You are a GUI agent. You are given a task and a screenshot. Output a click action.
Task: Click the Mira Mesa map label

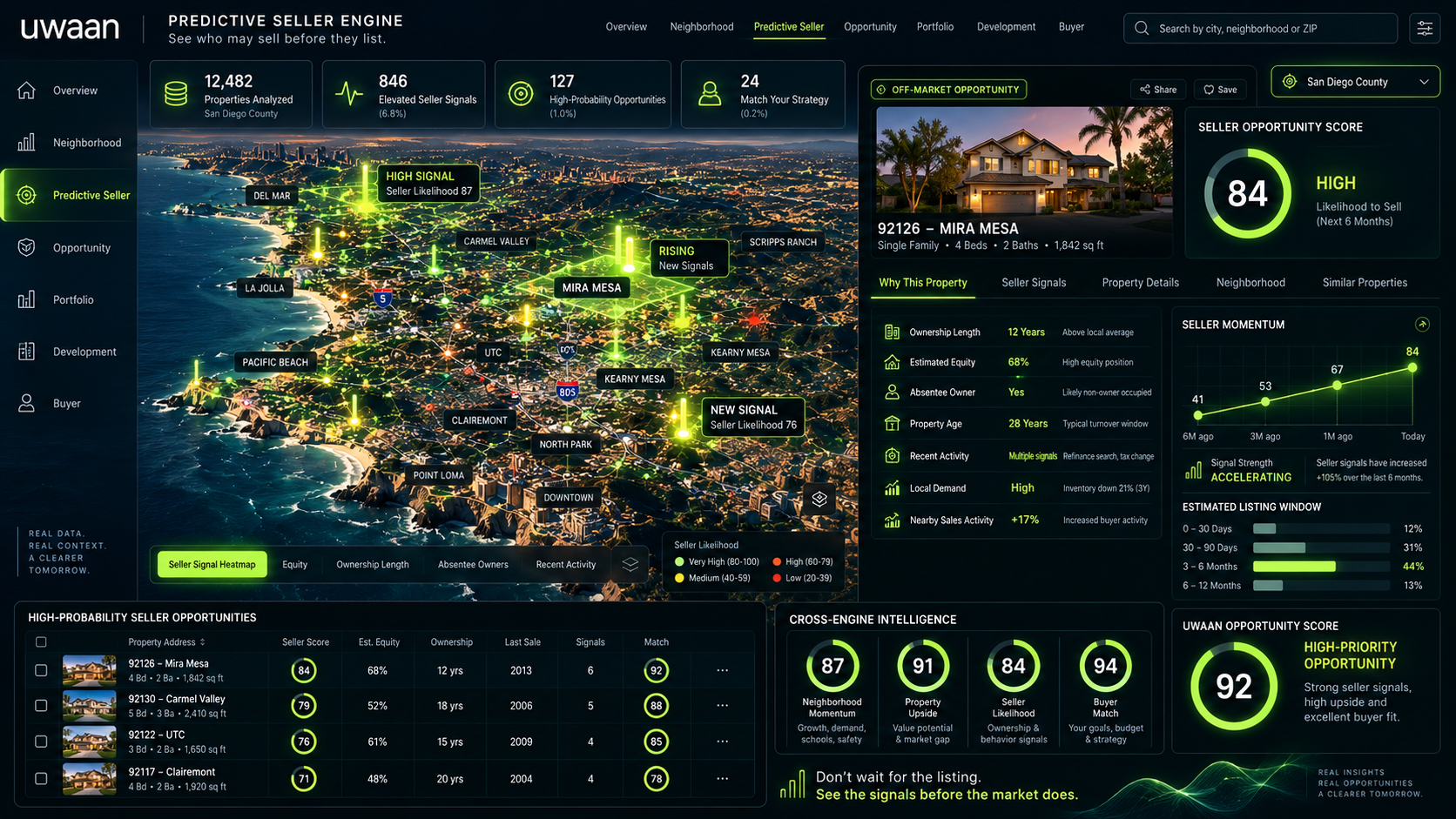(591, 288)
